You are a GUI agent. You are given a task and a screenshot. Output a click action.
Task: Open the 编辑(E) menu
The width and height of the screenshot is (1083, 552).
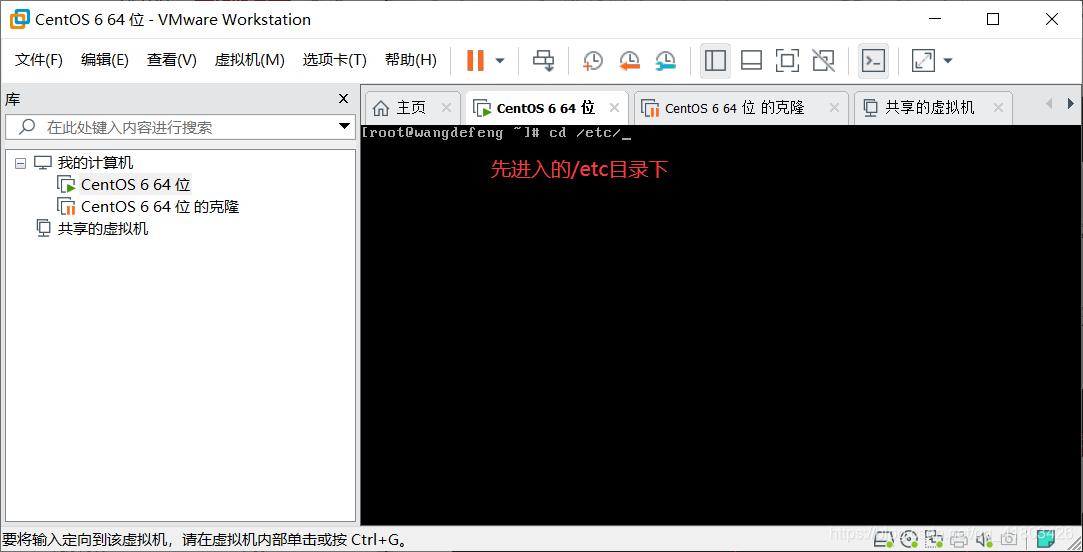pyautogui.click(x=104, y=60)
